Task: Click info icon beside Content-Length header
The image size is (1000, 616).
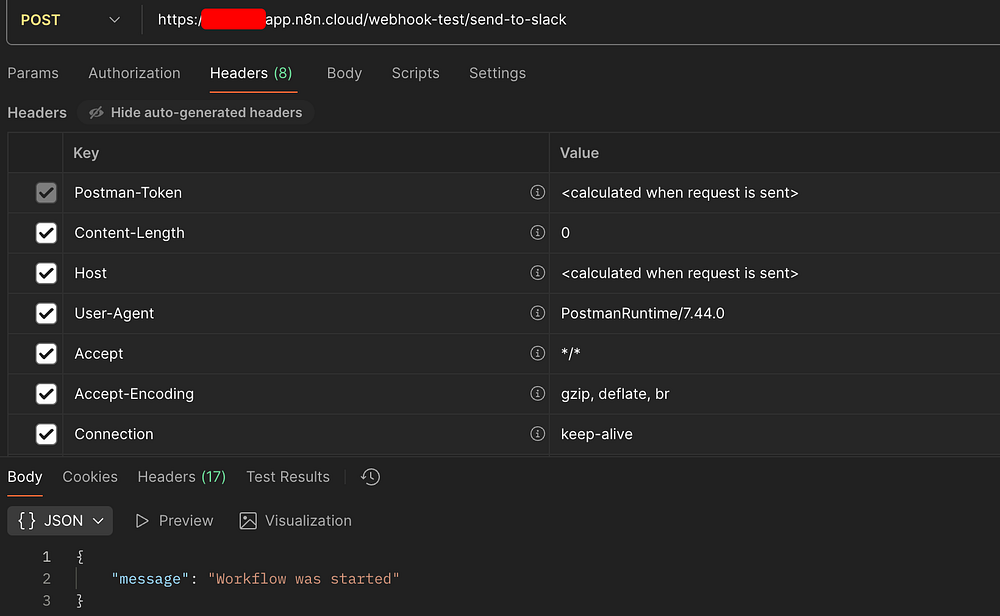Action: click(x=537, y=233)
